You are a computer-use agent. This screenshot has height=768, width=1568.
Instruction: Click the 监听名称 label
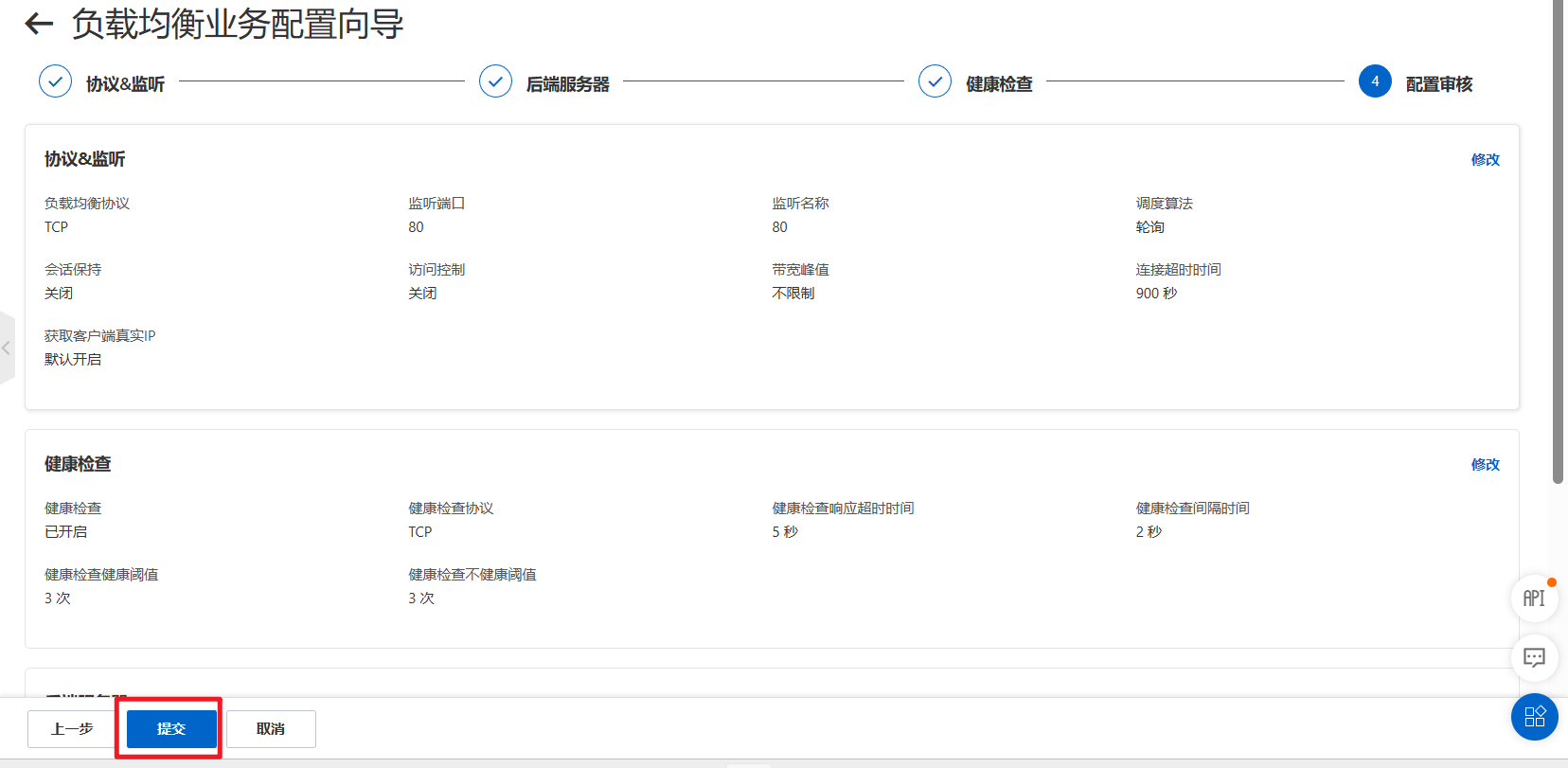click(x=800, y=204)
